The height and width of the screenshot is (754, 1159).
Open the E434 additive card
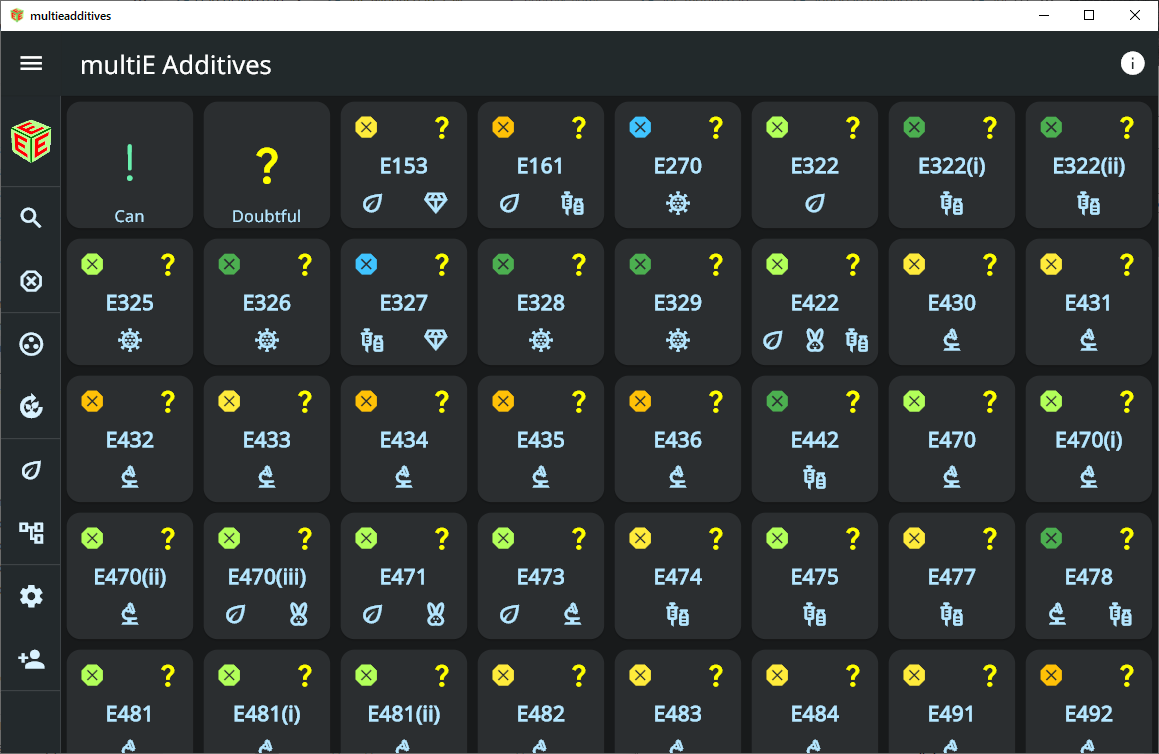click(x=404, y=439)
